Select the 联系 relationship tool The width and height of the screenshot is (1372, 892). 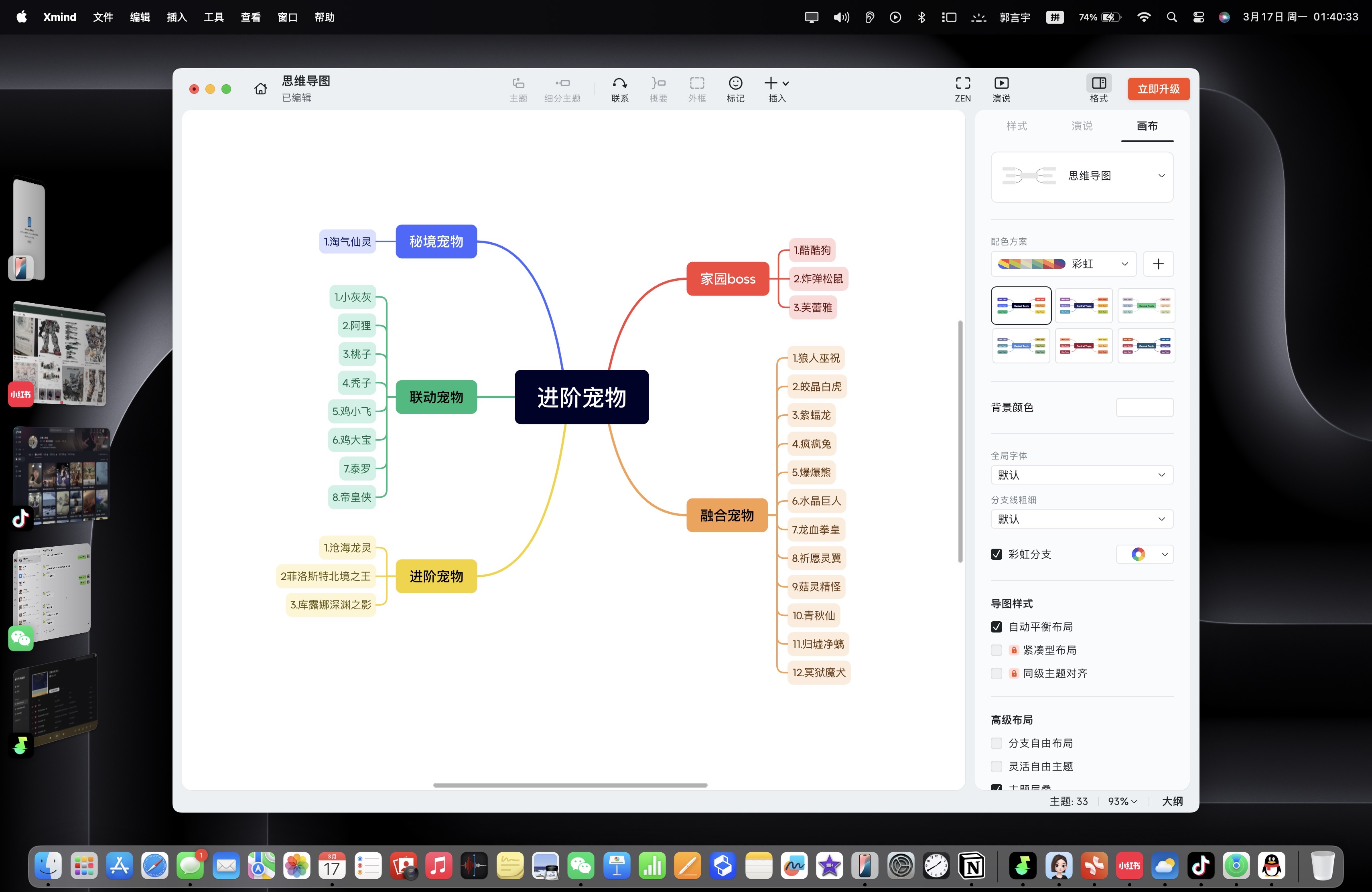click(620, 89)
